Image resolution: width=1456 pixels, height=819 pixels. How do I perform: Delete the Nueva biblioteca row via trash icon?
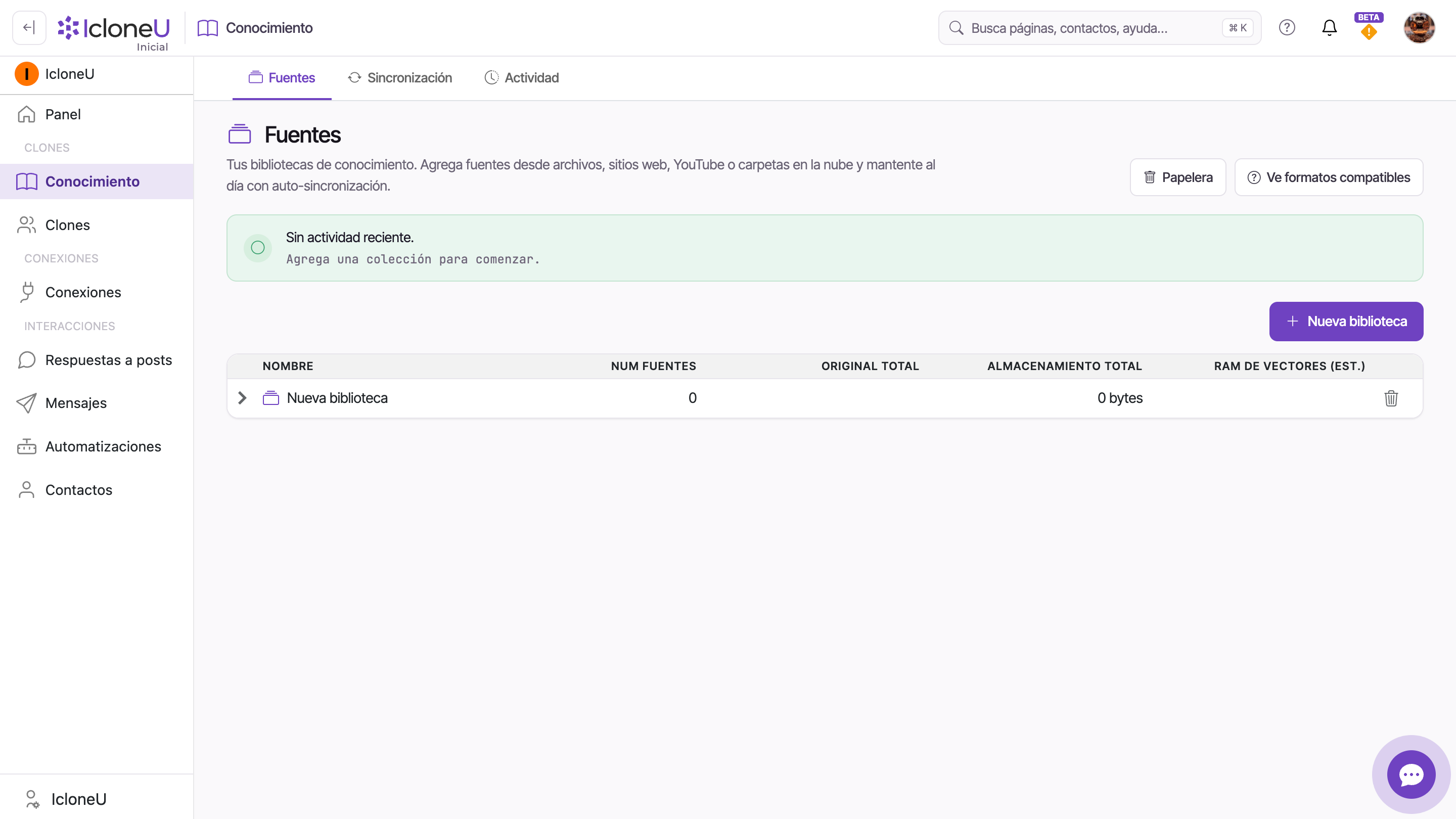[1391, 398]
